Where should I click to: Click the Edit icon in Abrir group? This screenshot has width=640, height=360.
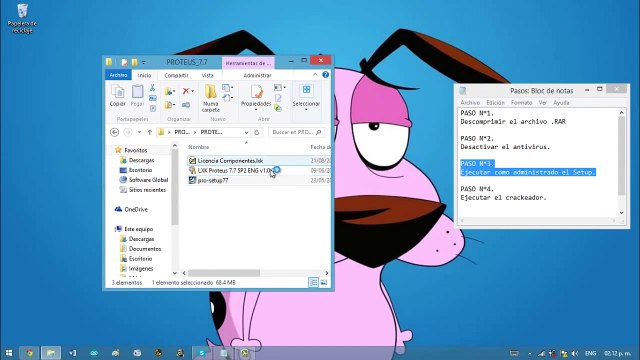[x=278, y=98]
